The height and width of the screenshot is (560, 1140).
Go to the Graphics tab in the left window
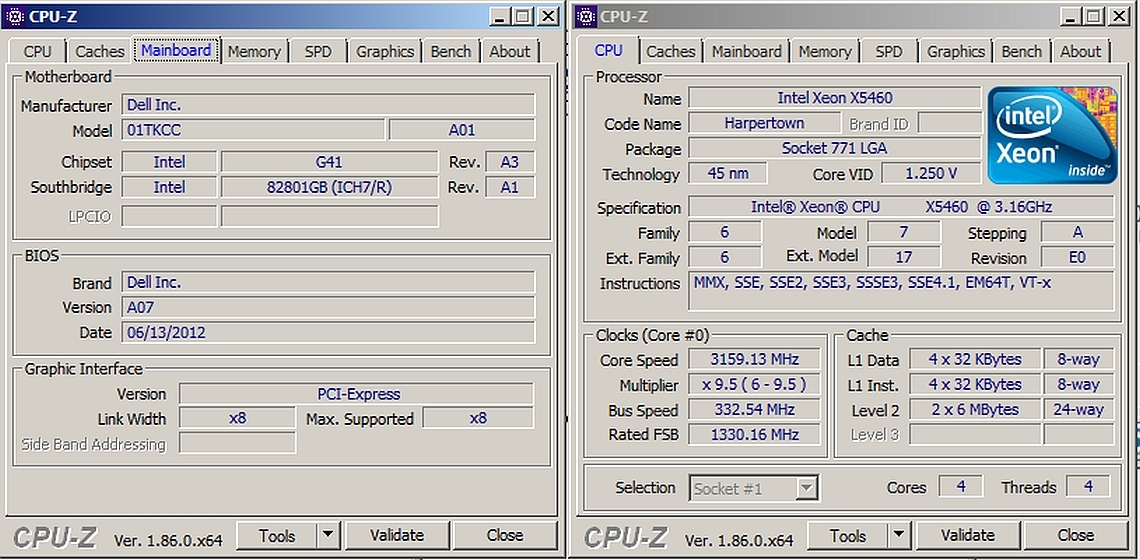[x=385, y=52]
